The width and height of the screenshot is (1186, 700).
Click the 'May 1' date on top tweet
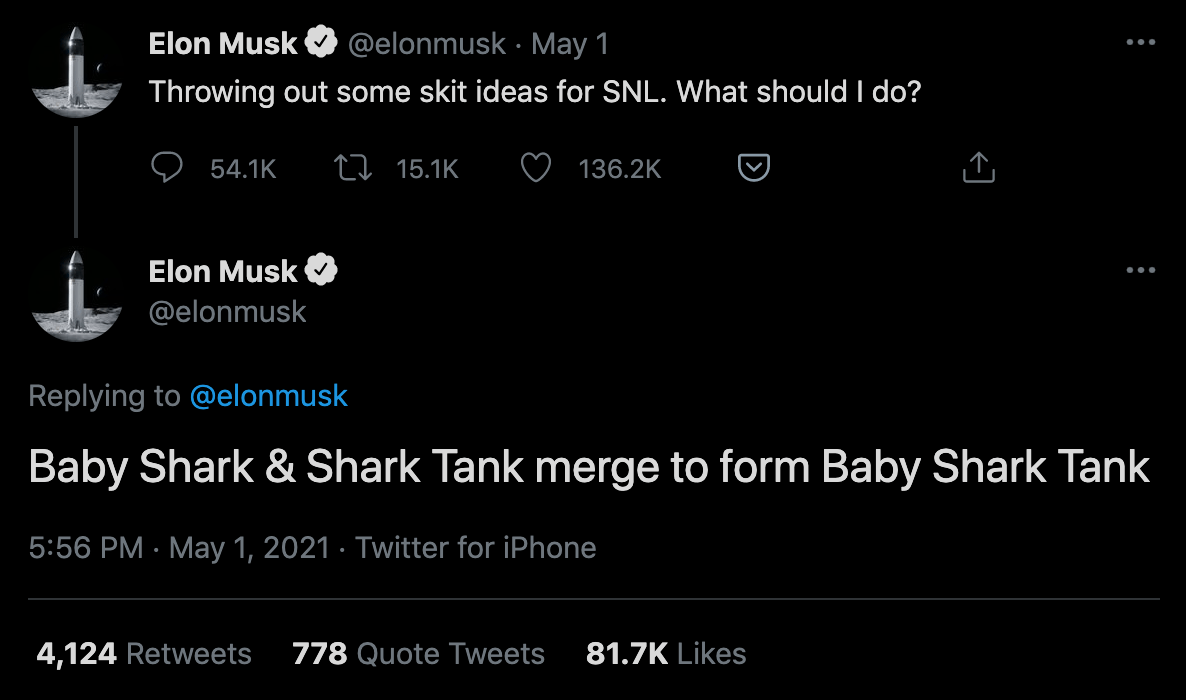[569, 44]
